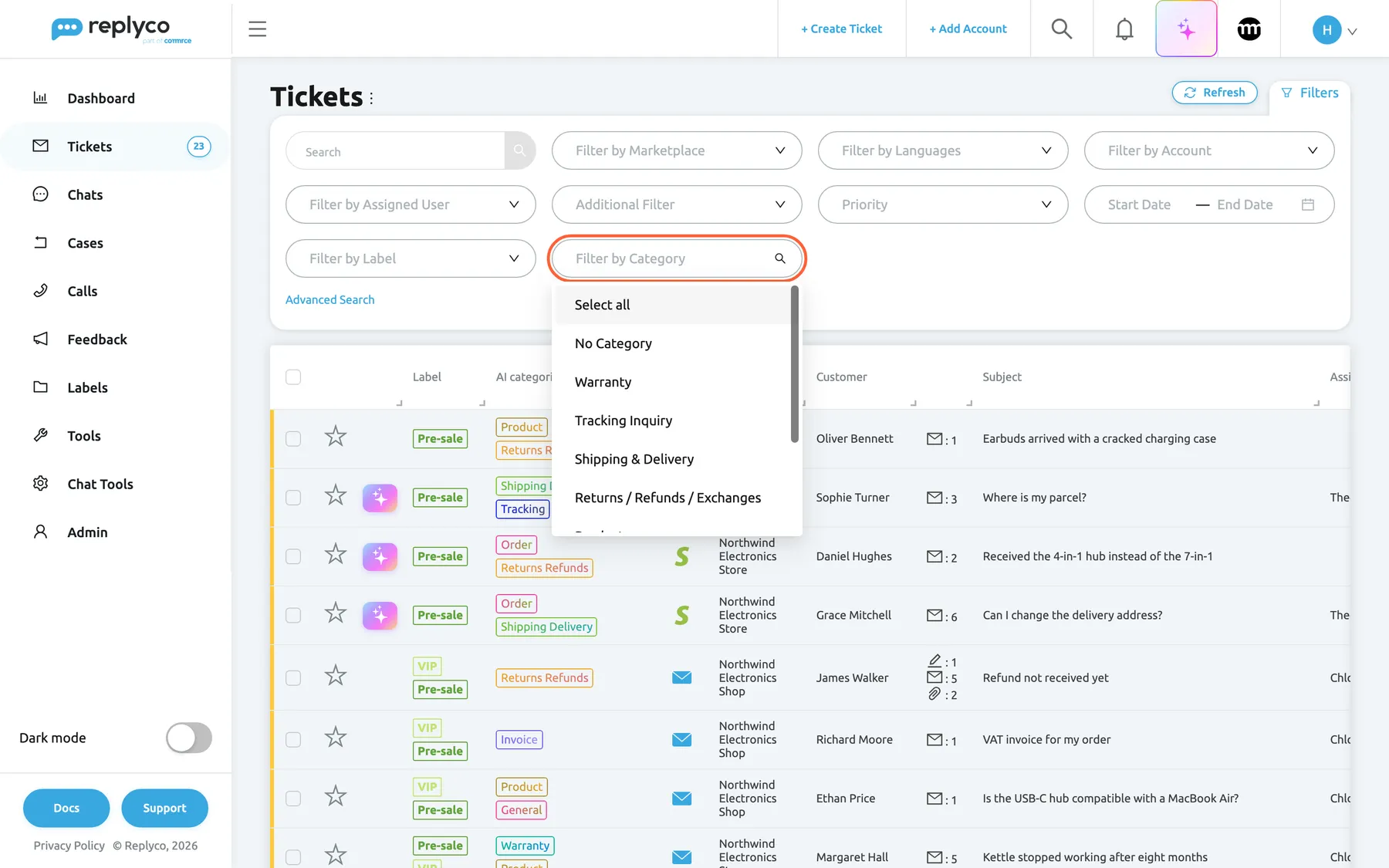Check the Oliver Bennett ticket checkbox

pos(293,438)
